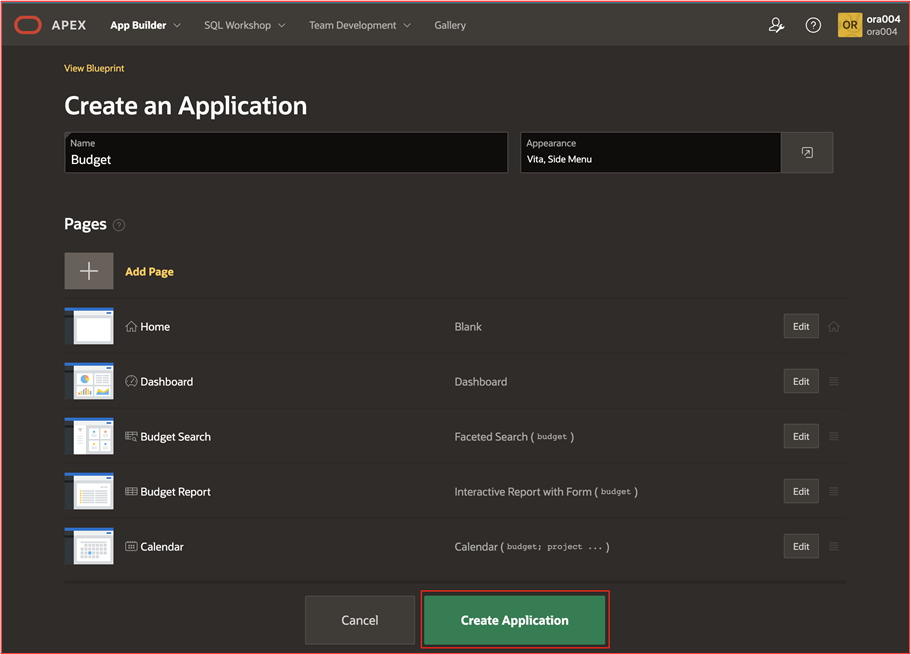Click the Blank page type text

(x=468, y=327)
